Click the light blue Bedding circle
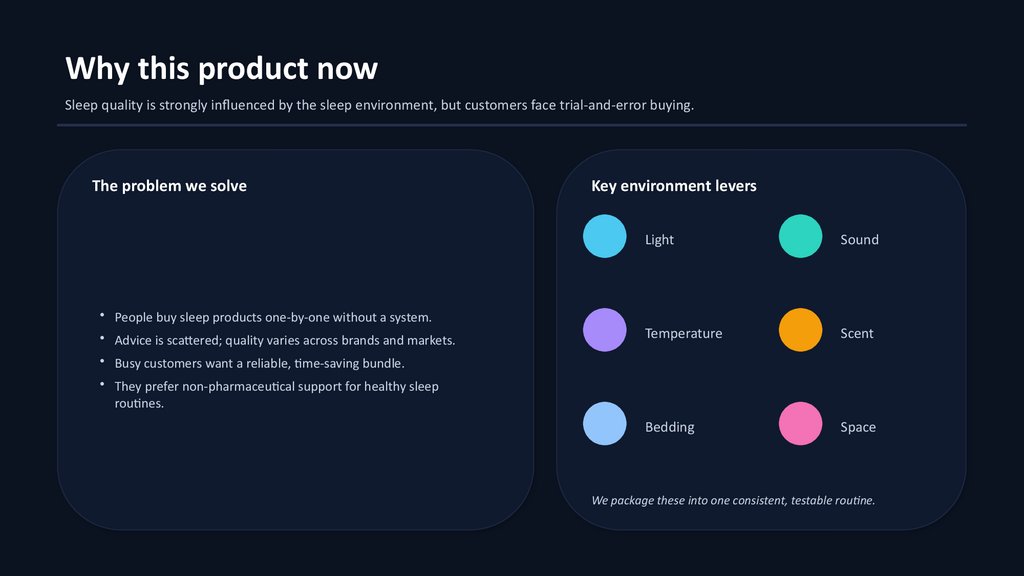The width and height of the screenshot is (1024, 576). [605, 423]
